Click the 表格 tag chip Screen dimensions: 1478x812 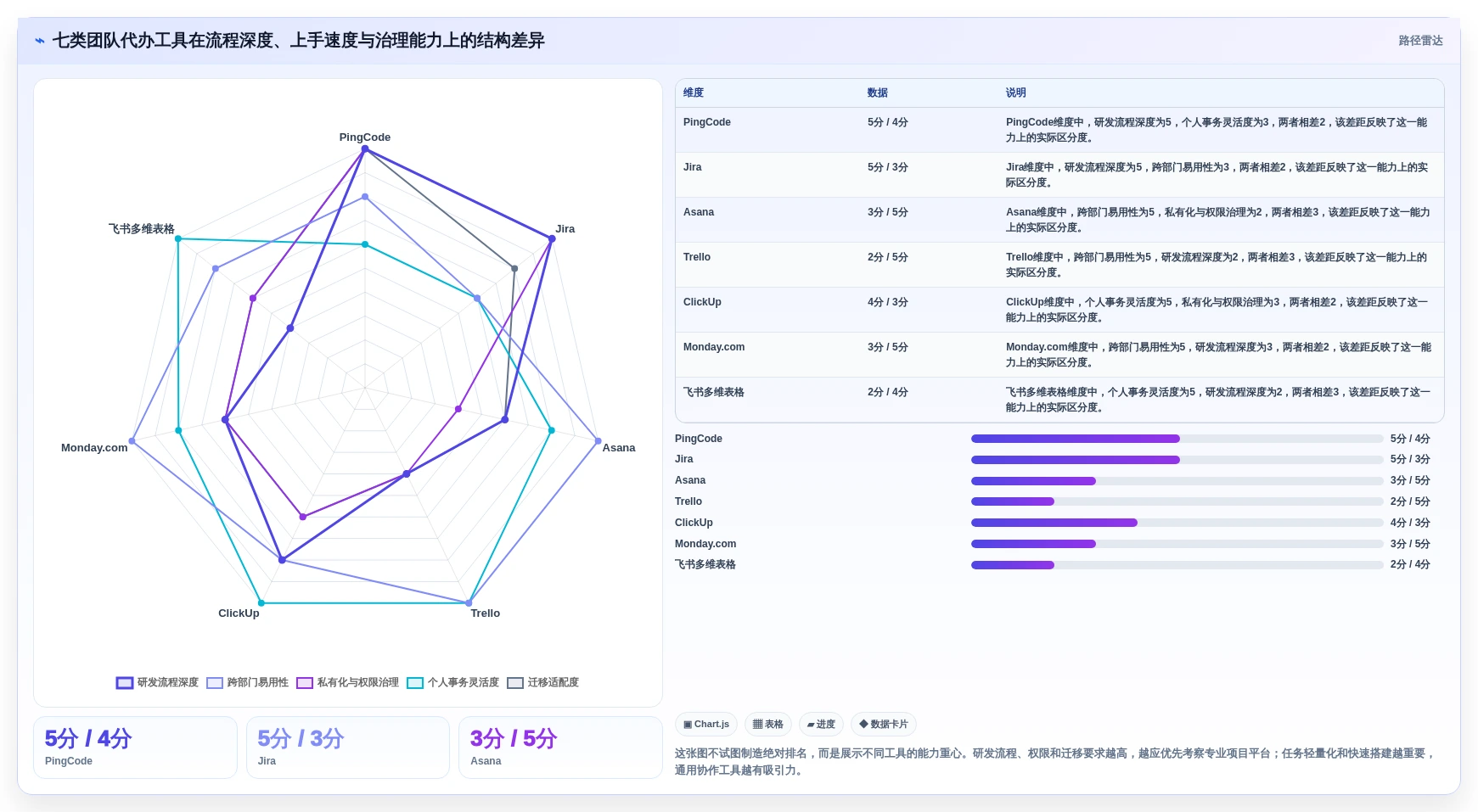click(768, 724)
